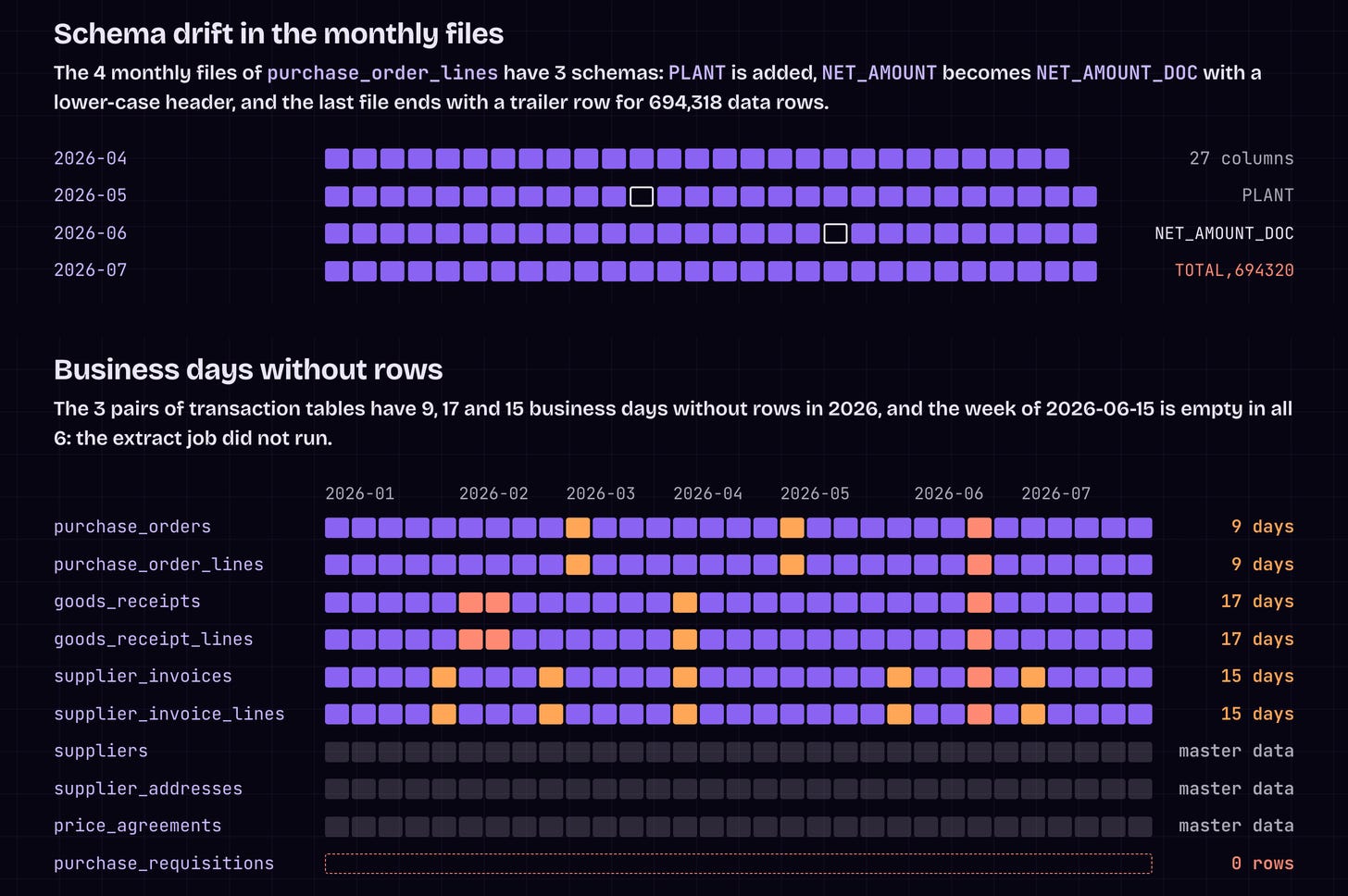Click '9 days' beside purchase_order_lines
1348x896 pixels.
1263,565
